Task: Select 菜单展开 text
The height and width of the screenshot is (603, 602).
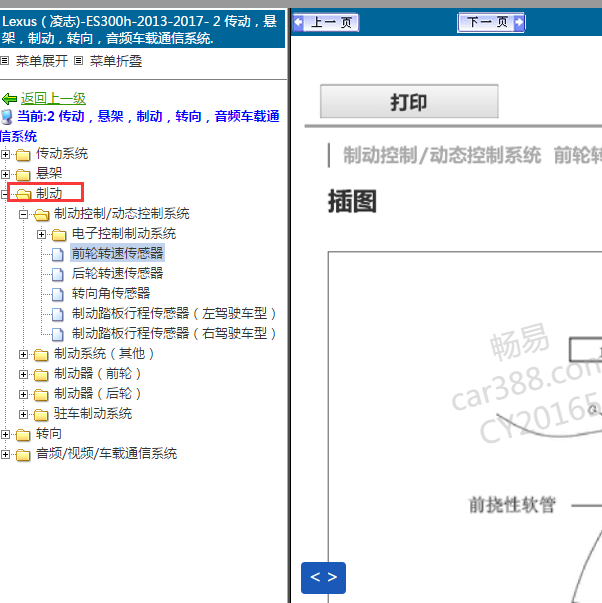Action: click(x=42, y=61)
